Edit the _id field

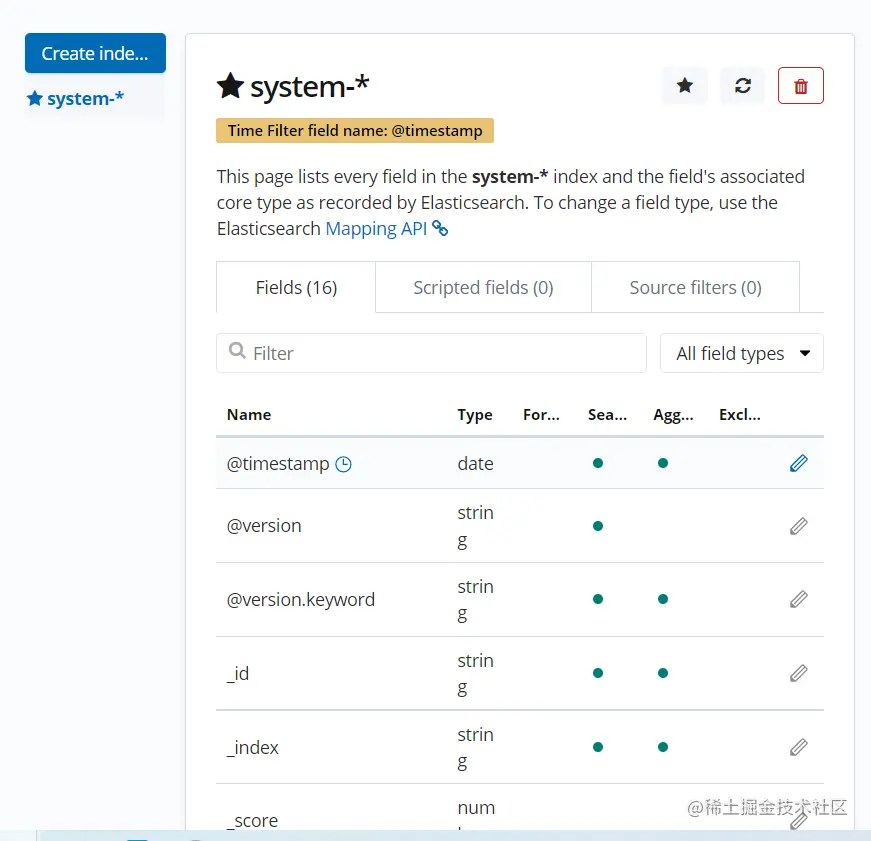[x=798, y=673]
